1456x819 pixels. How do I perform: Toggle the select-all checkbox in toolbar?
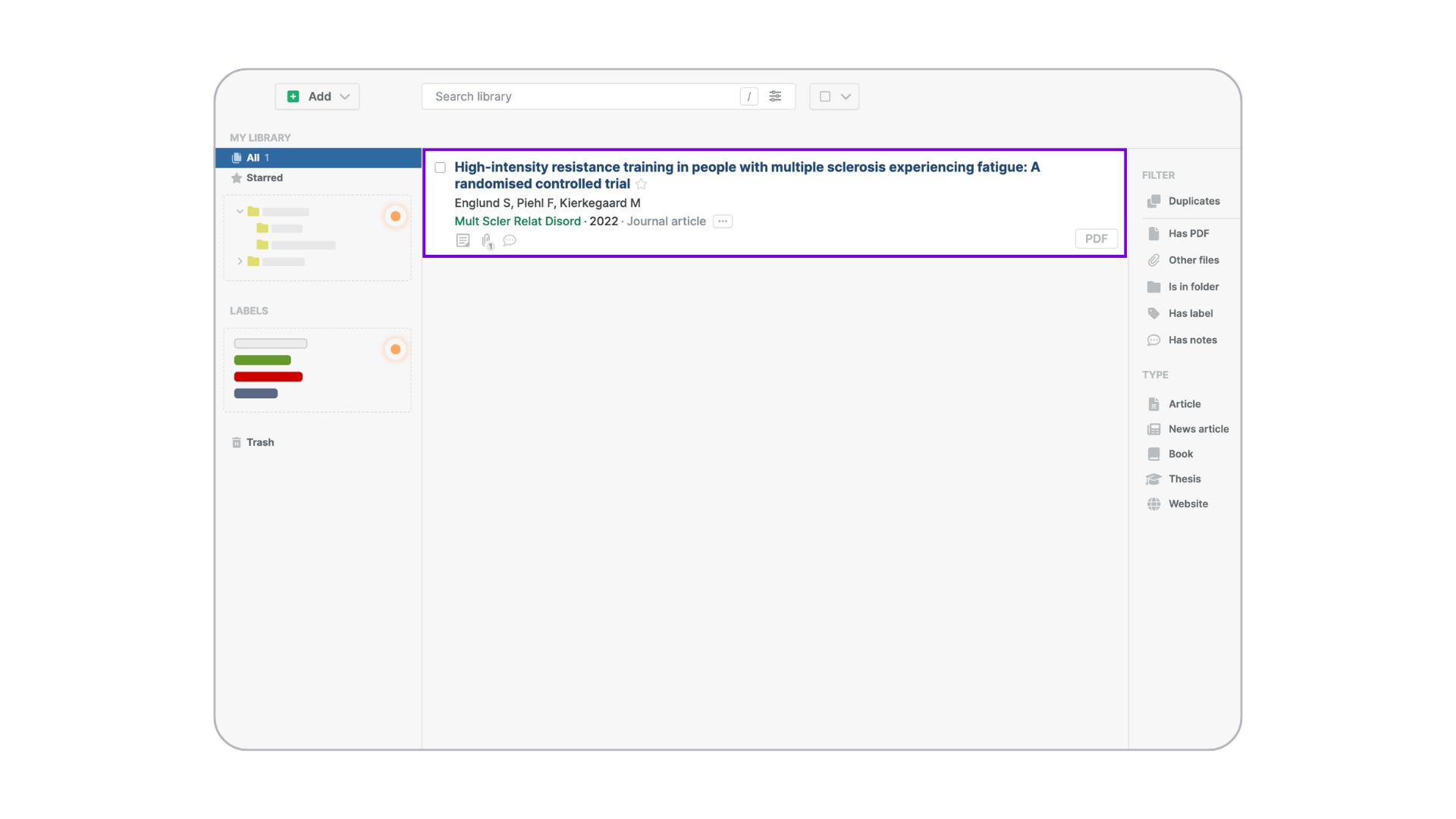click(x=825, y=96)
